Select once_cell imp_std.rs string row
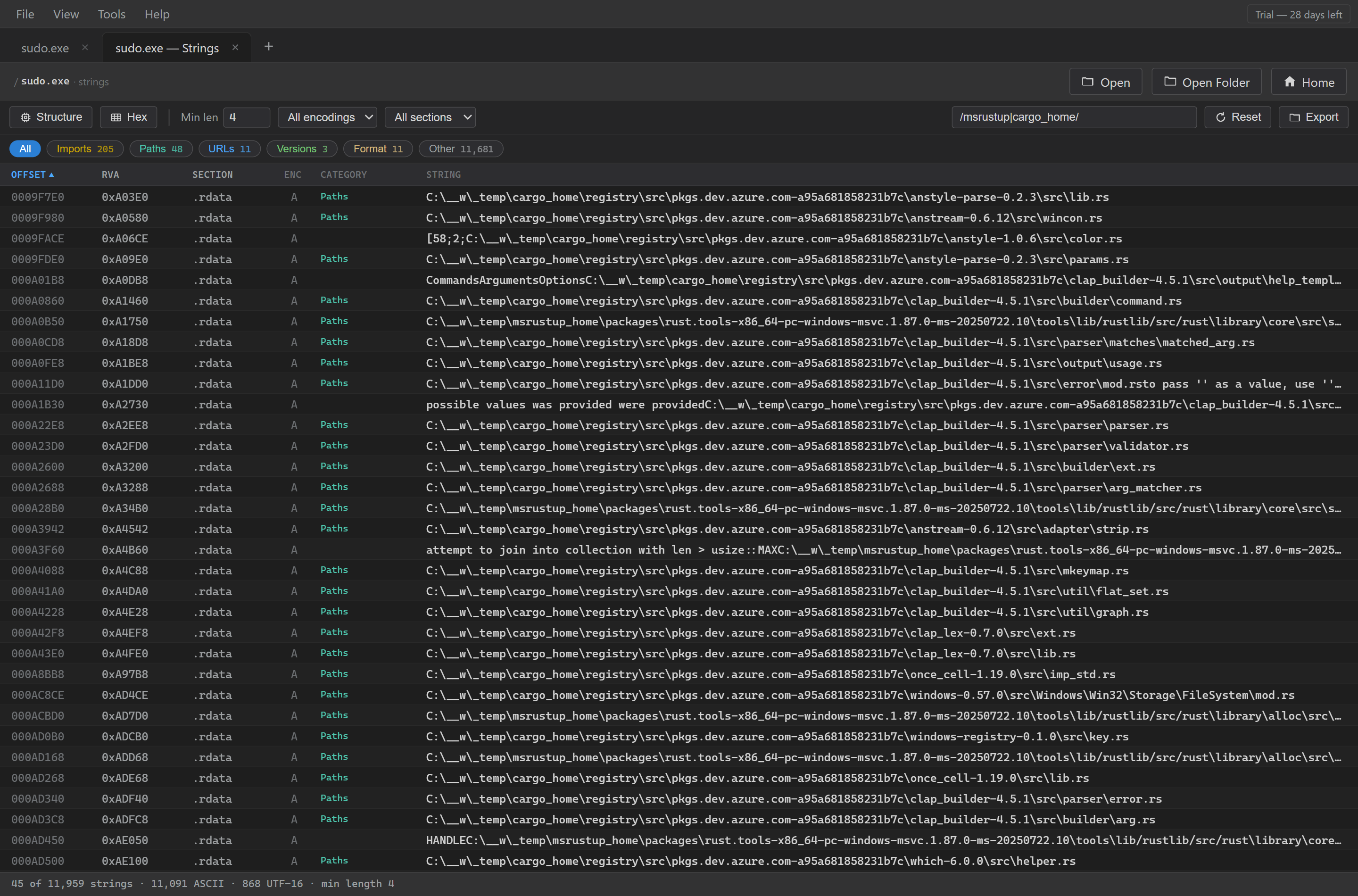The image size is (1358, 896). point(679,674)
